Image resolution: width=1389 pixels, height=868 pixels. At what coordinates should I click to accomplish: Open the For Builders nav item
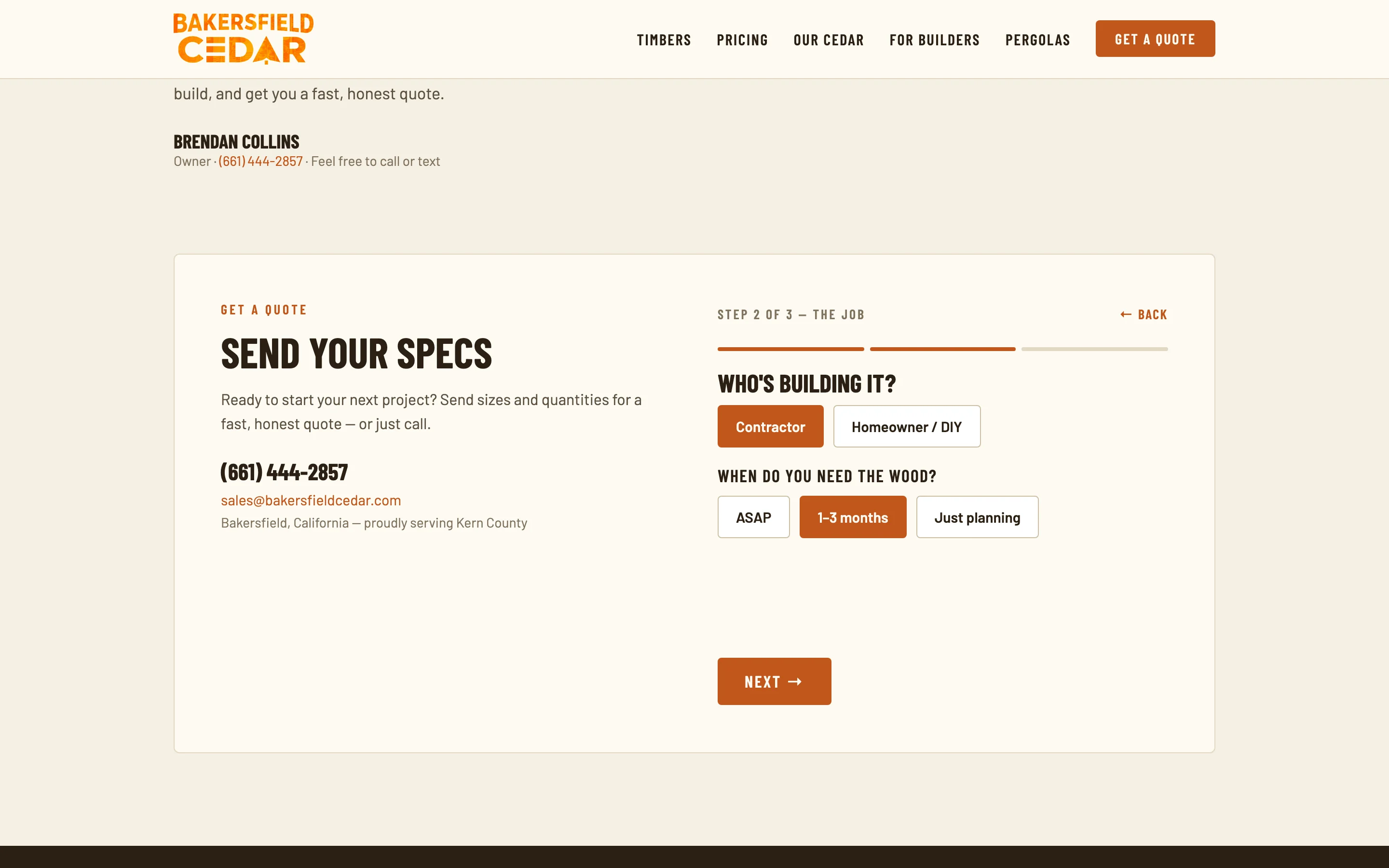[x=934, y=40]
